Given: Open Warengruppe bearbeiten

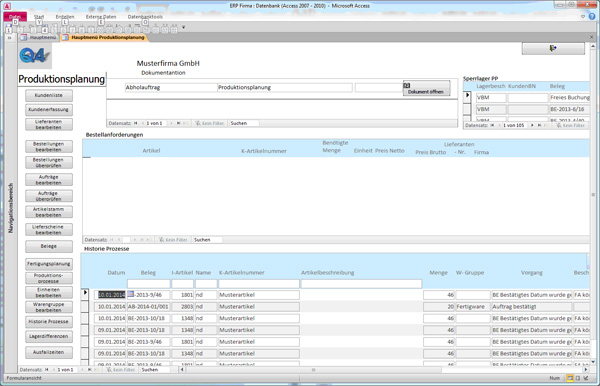Looking at the screenshot, I should [x=49, y=307].
